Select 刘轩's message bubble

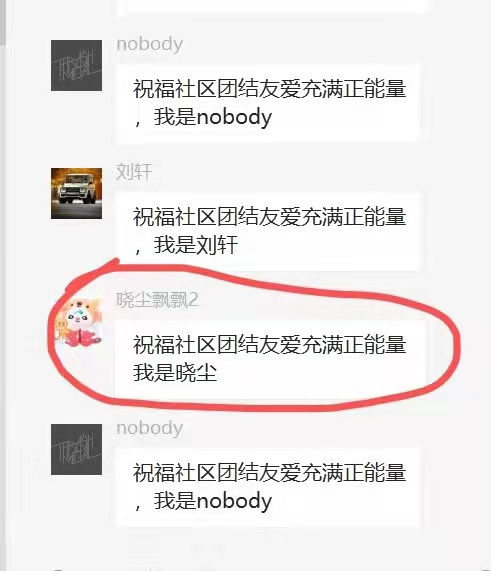tap(268, 232)
